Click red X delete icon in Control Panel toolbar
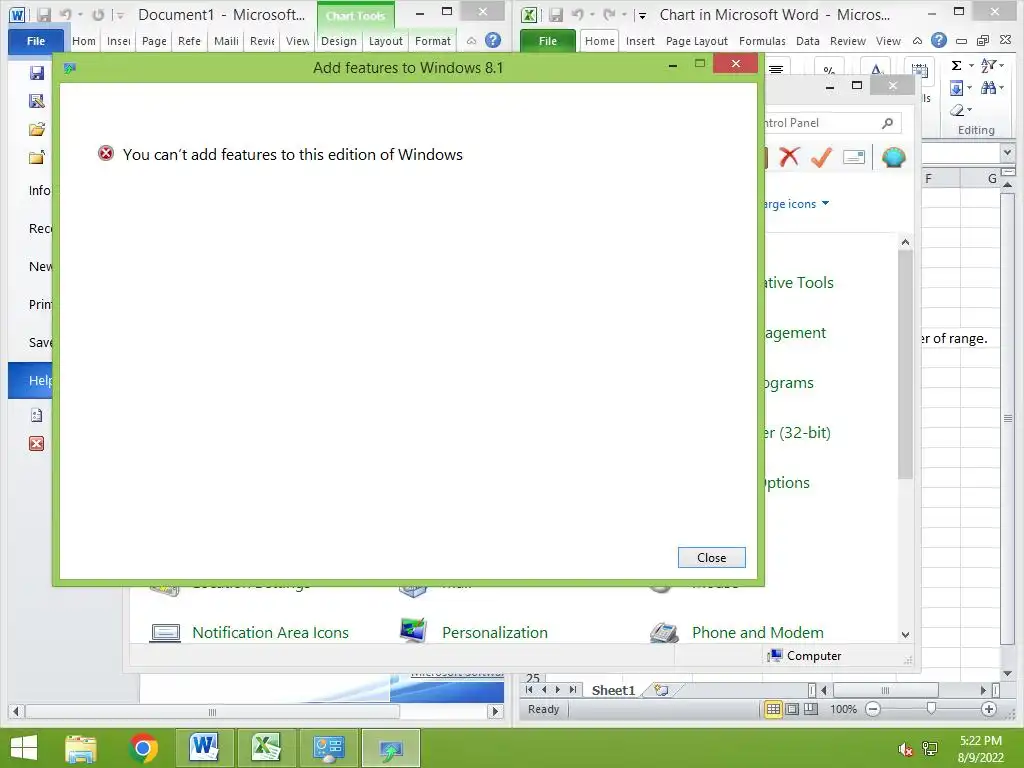Image resolution: width=1024 pixels, height=768 pixels. click(789, 157)
